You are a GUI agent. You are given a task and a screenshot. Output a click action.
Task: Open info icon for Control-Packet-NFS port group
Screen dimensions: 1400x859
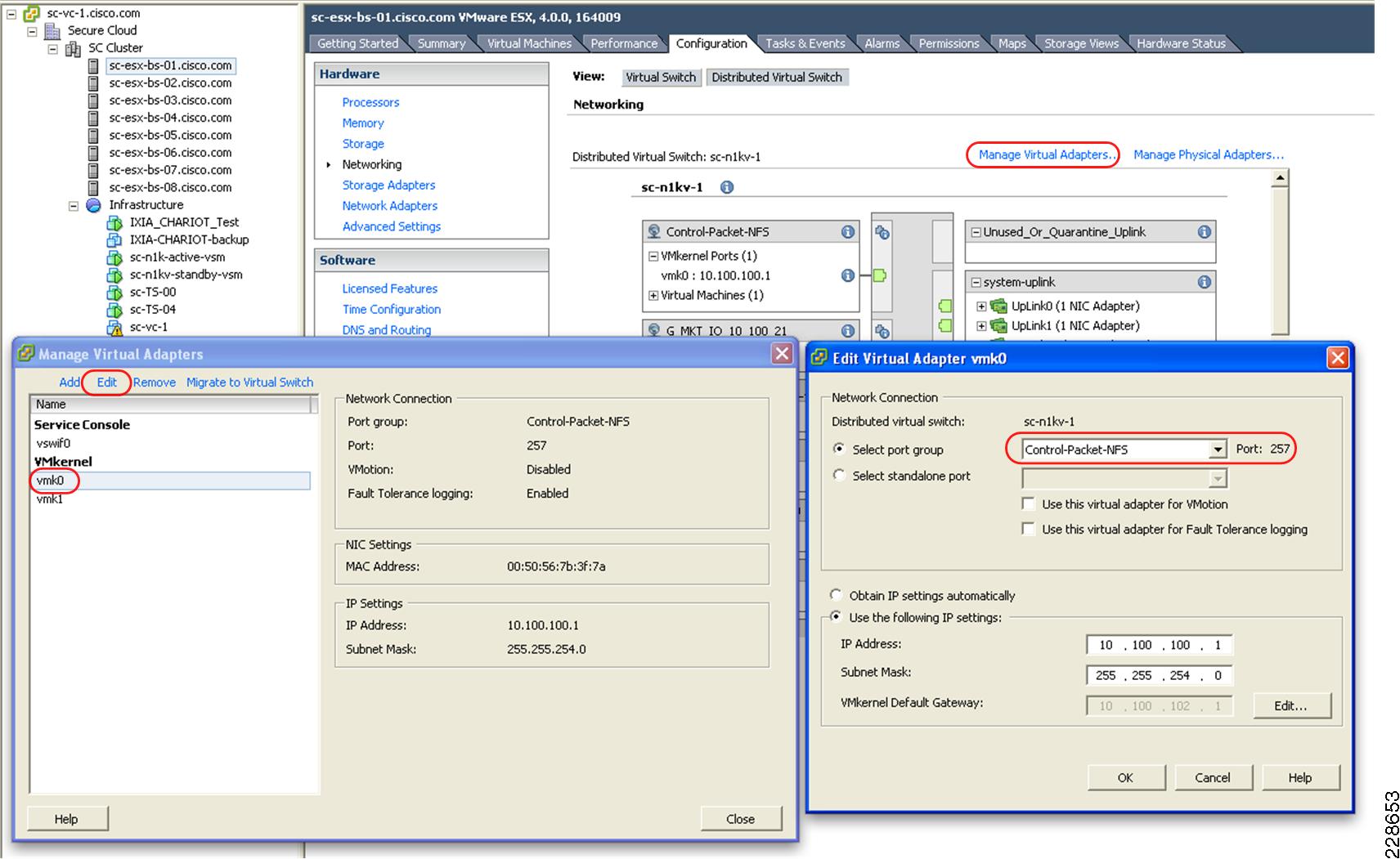(848, 232)
